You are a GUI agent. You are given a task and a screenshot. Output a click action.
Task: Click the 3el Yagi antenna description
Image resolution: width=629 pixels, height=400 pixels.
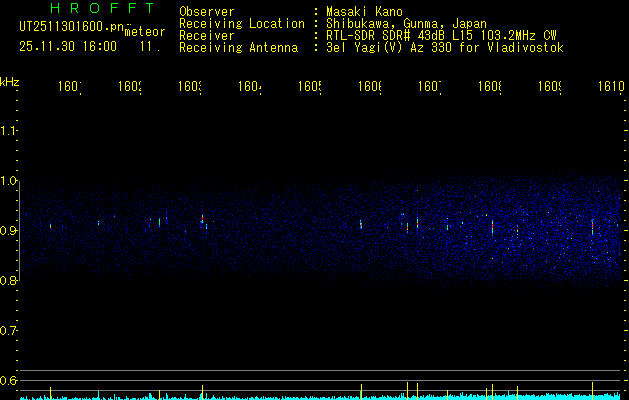[444, 47]
